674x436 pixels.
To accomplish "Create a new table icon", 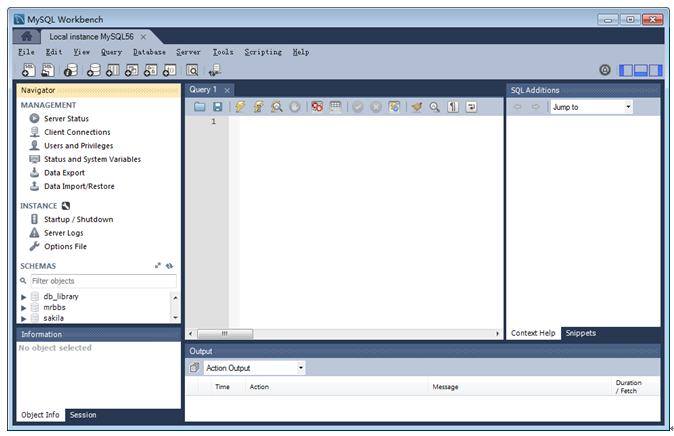I will click(113, 70).
